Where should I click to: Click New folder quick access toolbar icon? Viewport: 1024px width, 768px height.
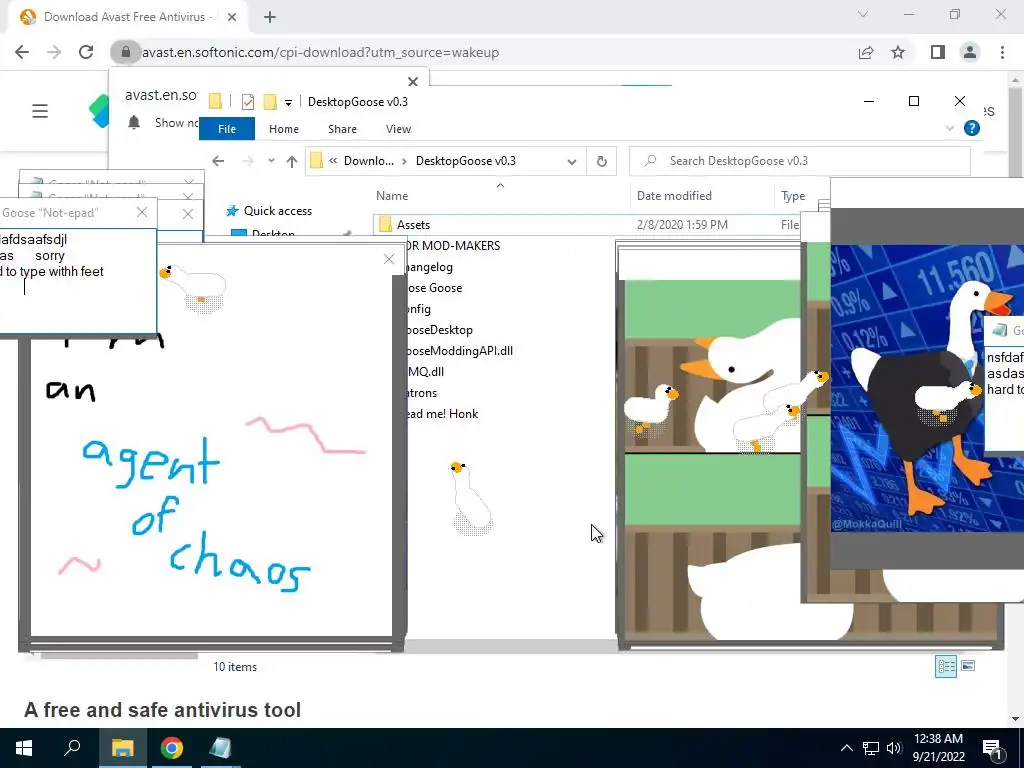click(270, 102)
